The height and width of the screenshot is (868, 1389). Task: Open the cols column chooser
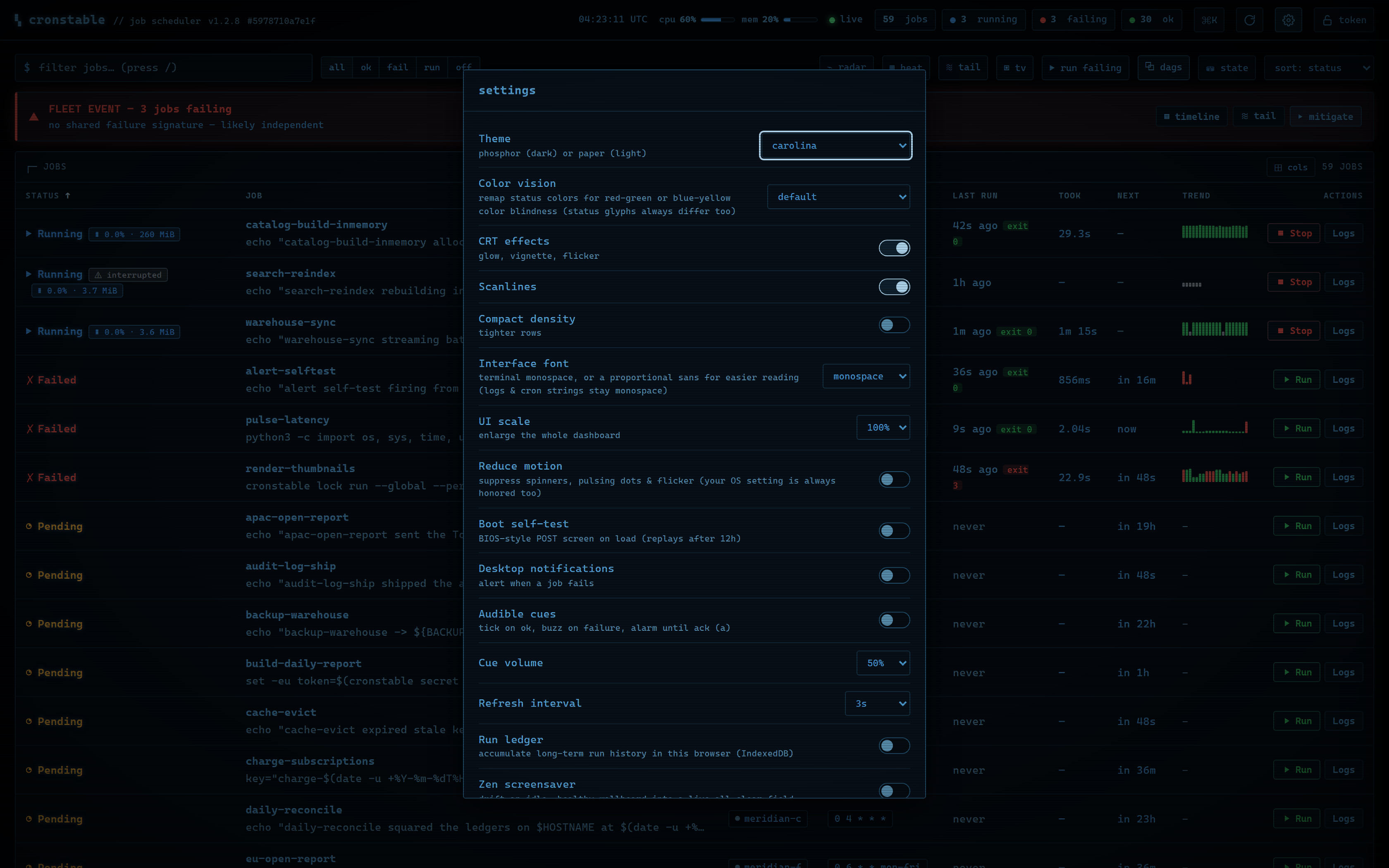[x=1290, y=167]
